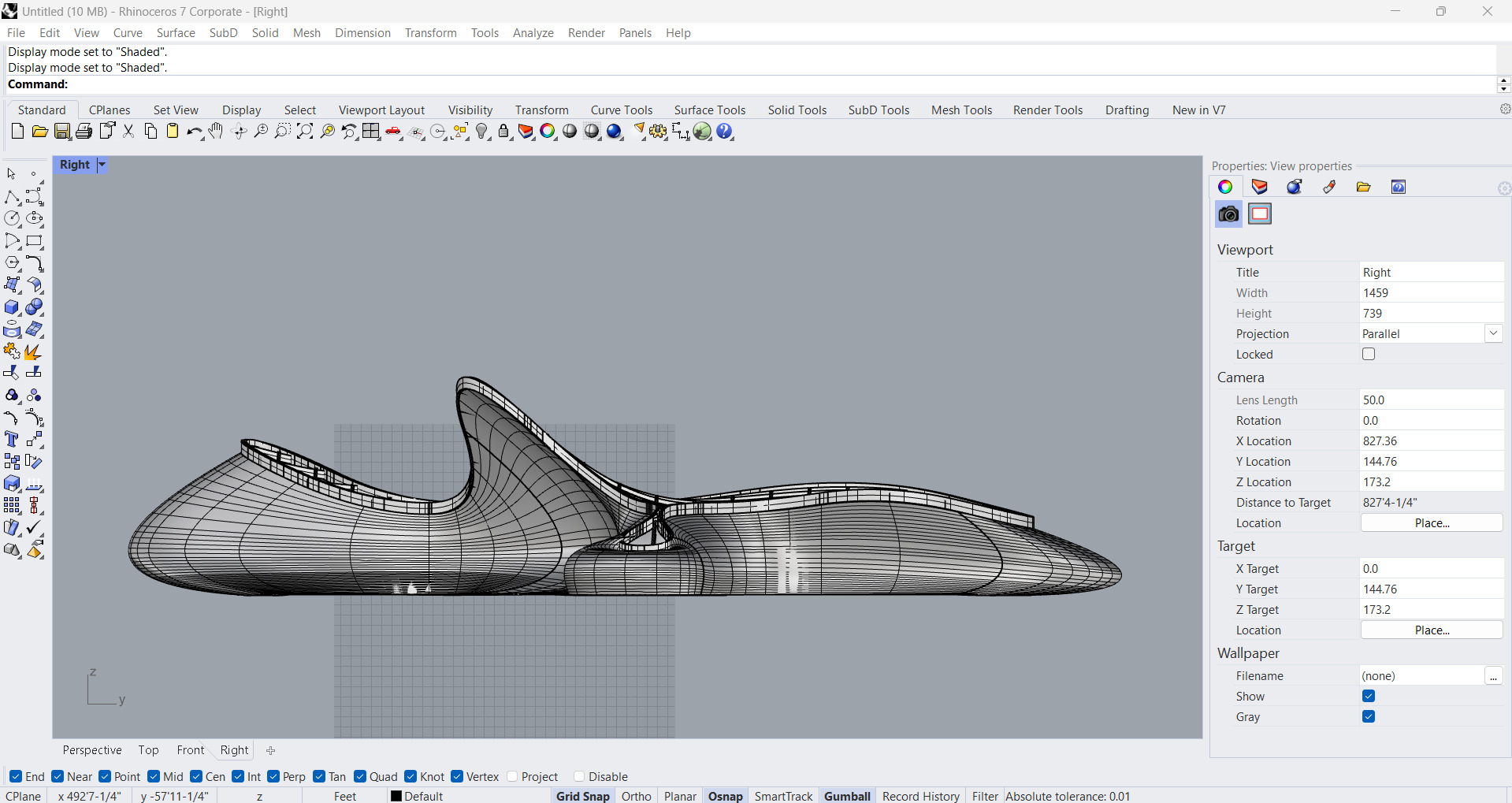Click the Undo arrow icon
1512x803 pixels.
coord(194,132)
